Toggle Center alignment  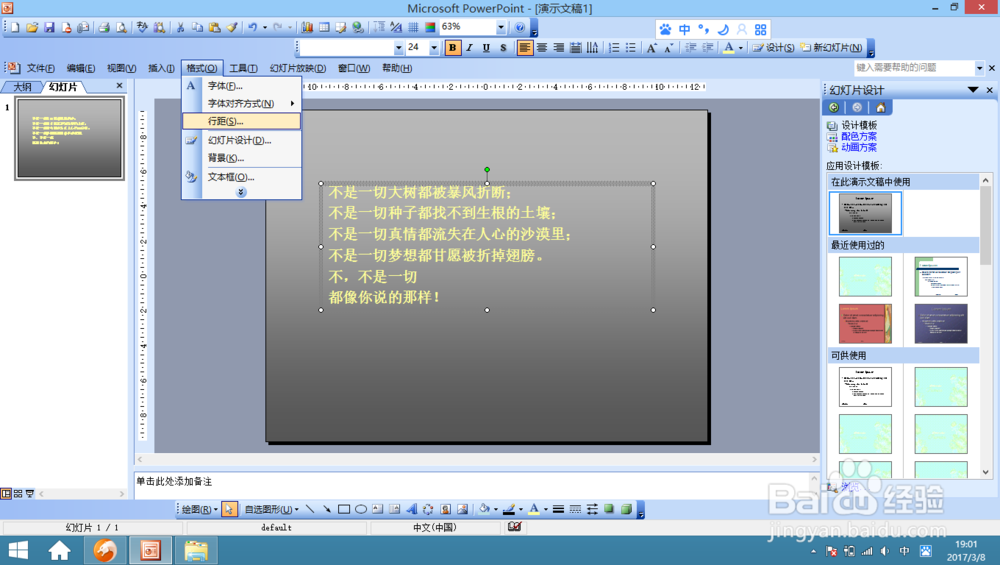tap(541, 48)
